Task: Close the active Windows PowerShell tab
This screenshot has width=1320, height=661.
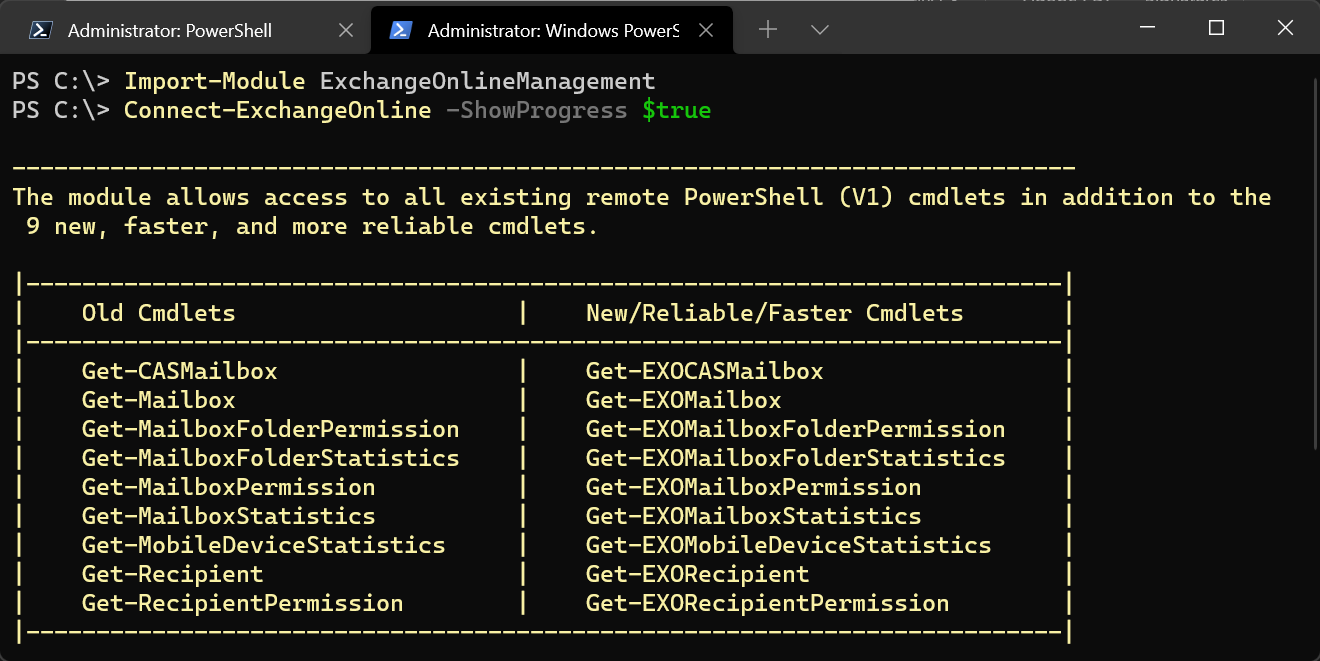Action: (x=706, y=30)
